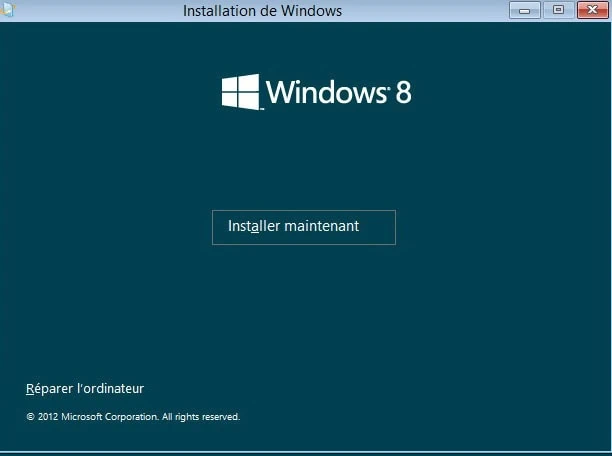Click the 2012 year in the footer
Image resolution: width=612 pixels, height=456 pixels.
(x=47, y=417)
